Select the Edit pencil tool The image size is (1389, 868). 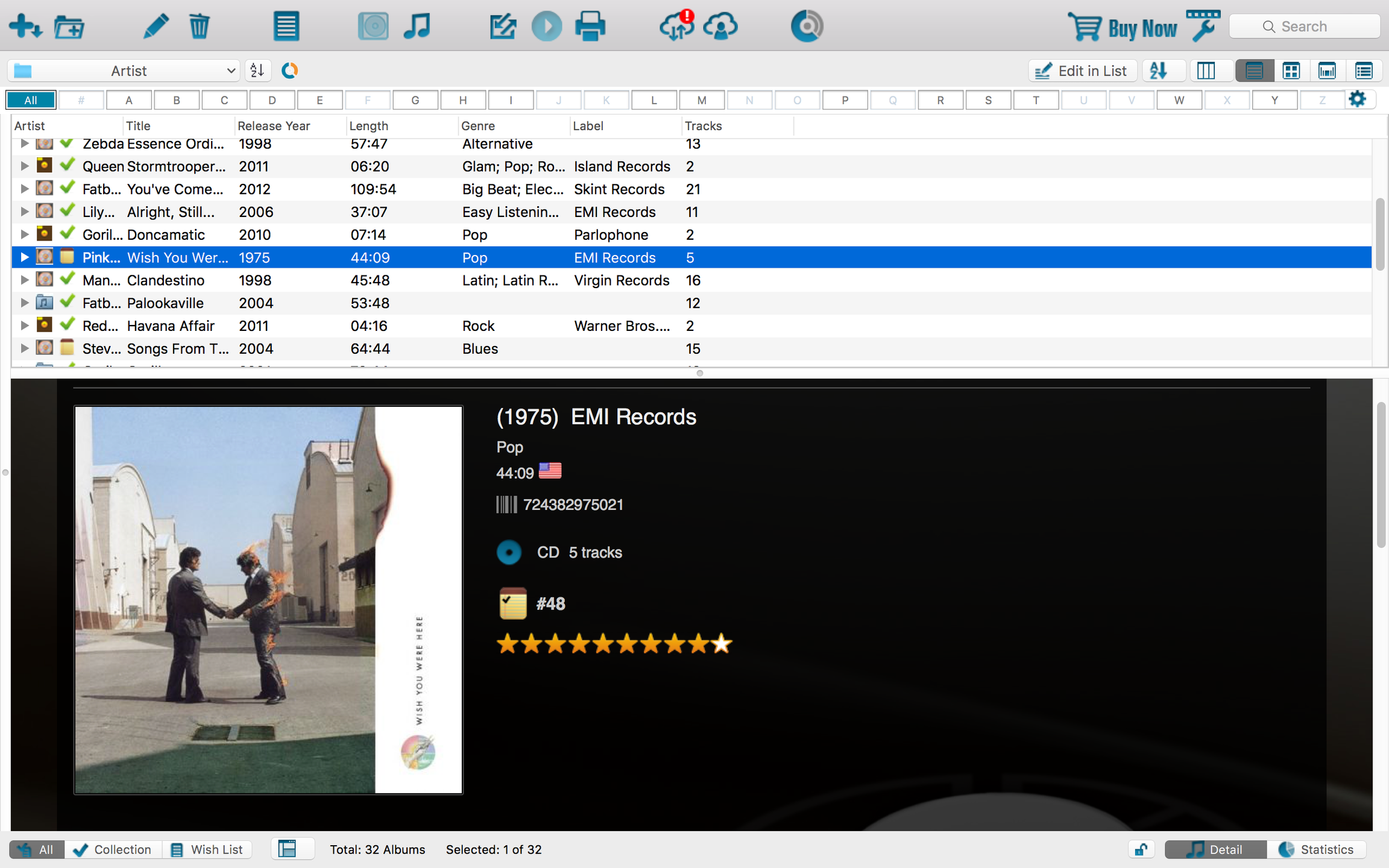point(156,27)
